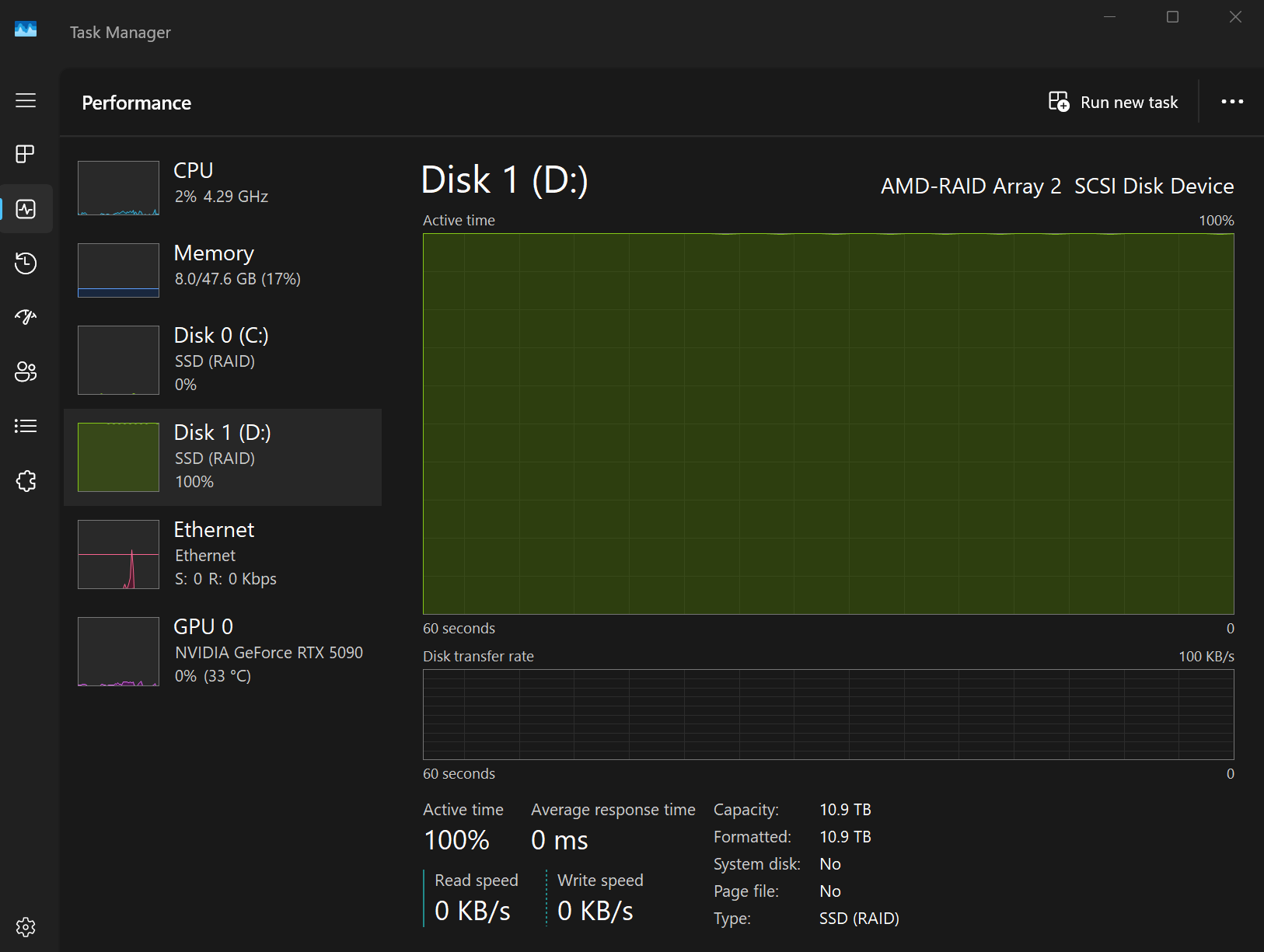Select Disk 1 (D:) entry
The height and width of the screenshot is (952, 1264).
pyautogui.click(x=223, y=457)
